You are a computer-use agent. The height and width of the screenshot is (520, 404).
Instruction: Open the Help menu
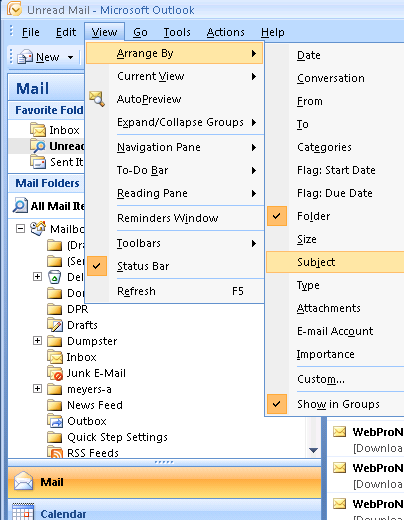273,32
